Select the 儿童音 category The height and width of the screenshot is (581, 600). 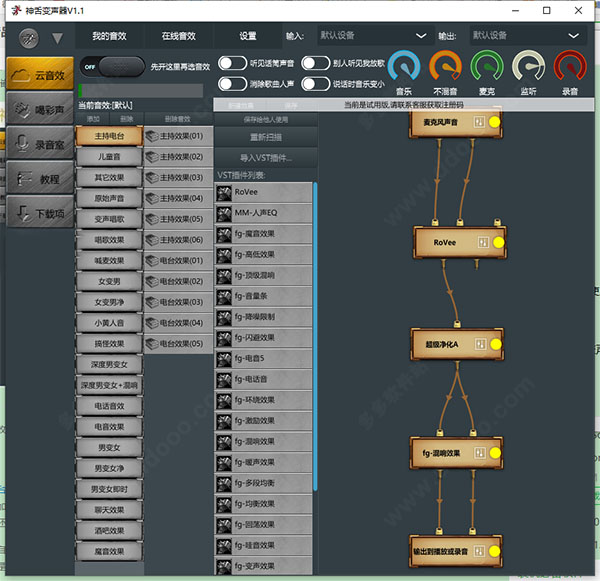(109, 157)
